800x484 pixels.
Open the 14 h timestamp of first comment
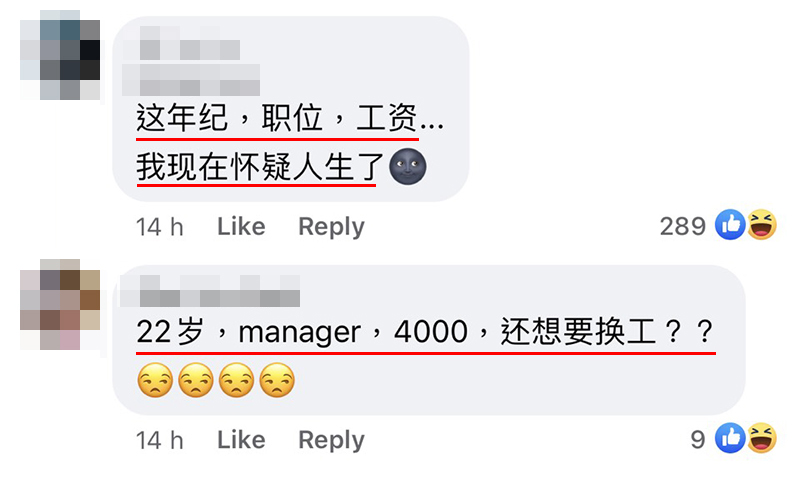point(160,227)
